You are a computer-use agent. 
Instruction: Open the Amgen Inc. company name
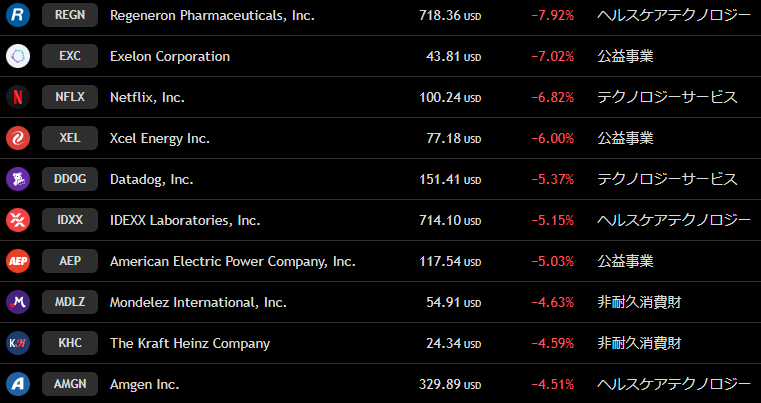coord(144,384)
